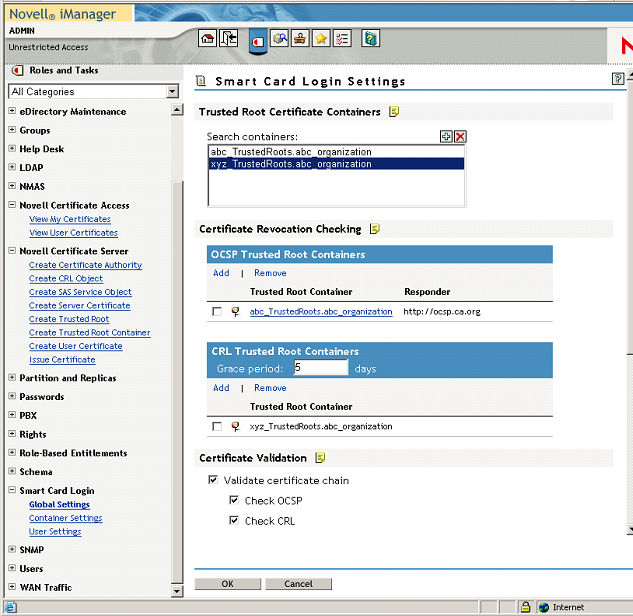633x616 pixels.
Task: Open the Home toolbar icon
Action: (x=208, y=39)
